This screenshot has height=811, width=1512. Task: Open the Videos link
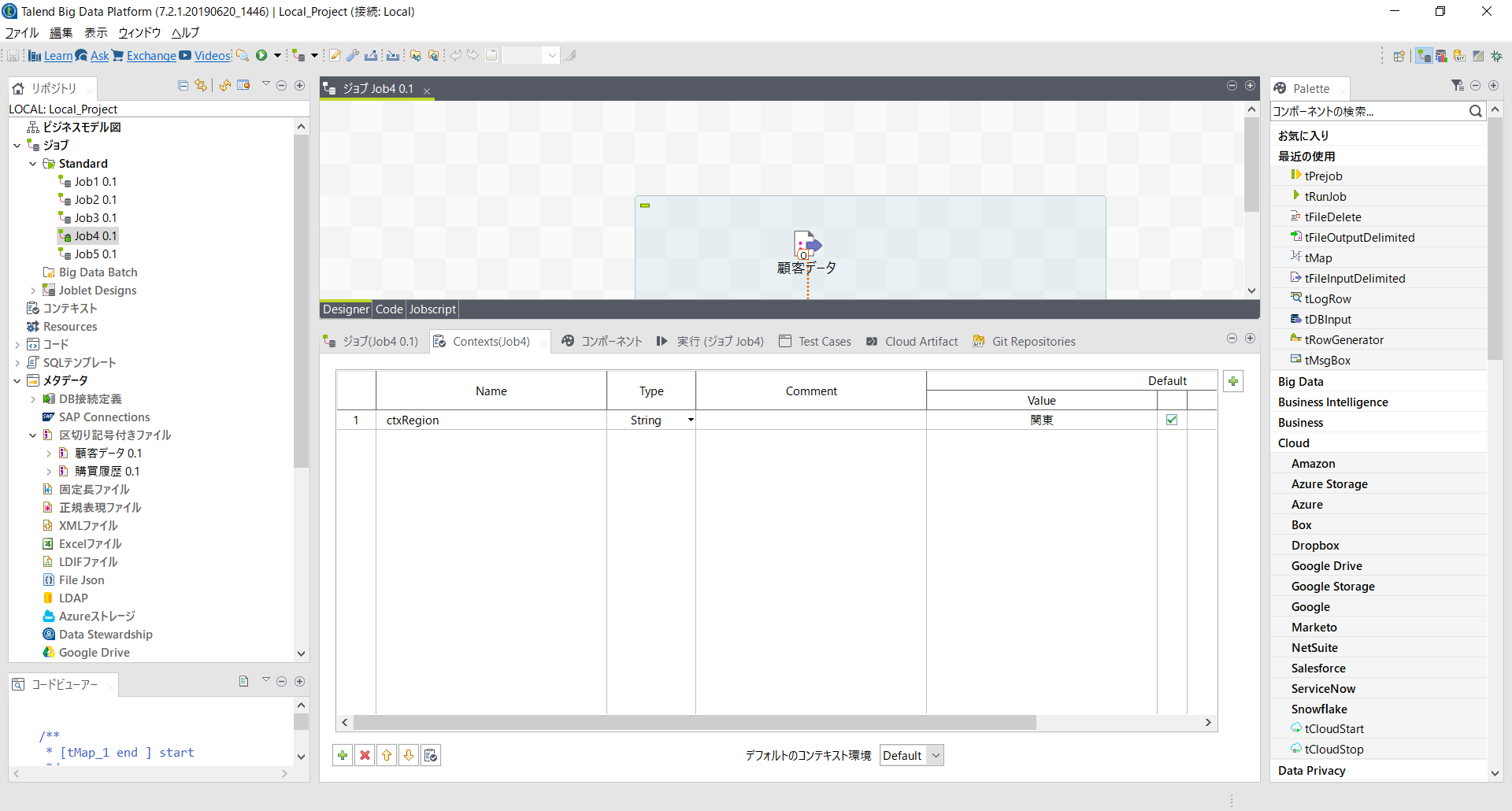[x=212, y=55]
